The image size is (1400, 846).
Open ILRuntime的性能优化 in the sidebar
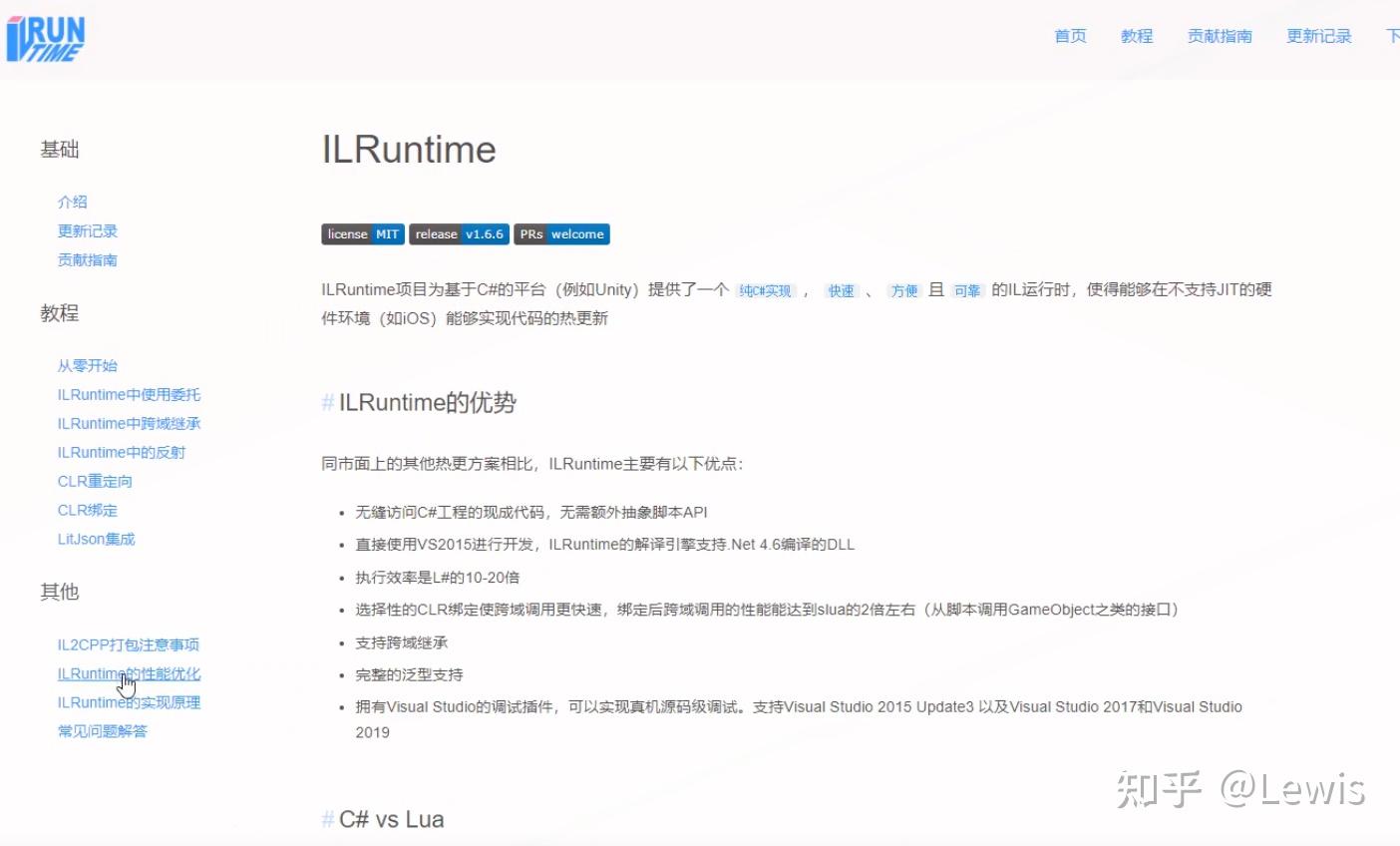[x=129, y=673]
